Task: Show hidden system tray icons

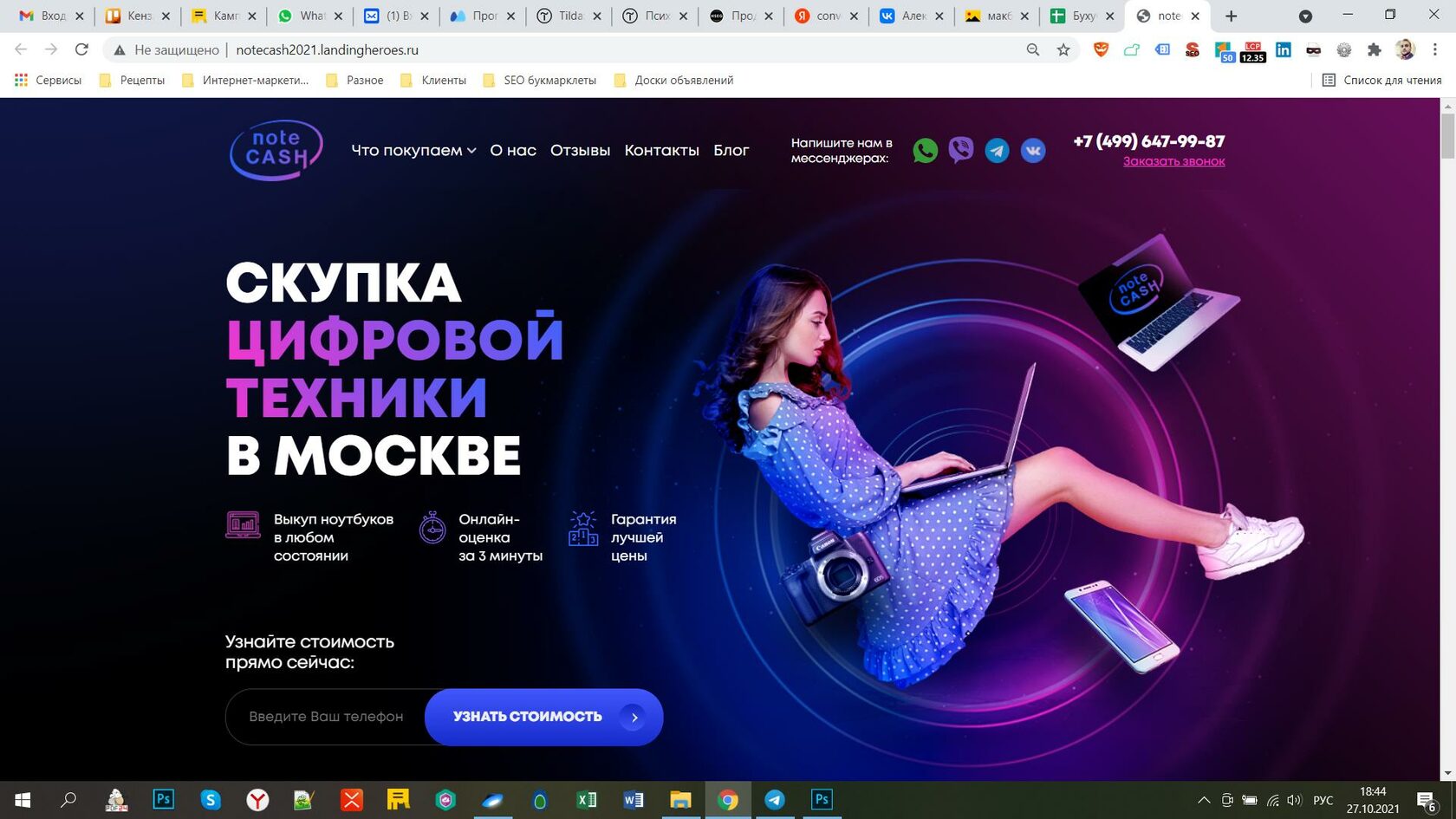Action: pyautogui.click(x=1204, y=800)
